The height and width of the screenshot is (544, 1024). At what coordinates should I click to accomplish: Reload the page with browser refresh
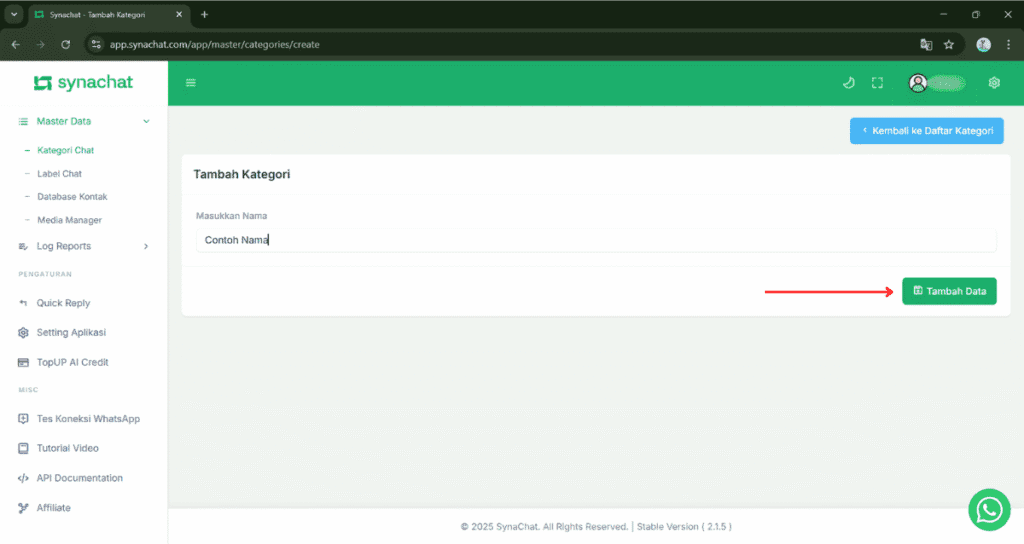pos(65,44)
